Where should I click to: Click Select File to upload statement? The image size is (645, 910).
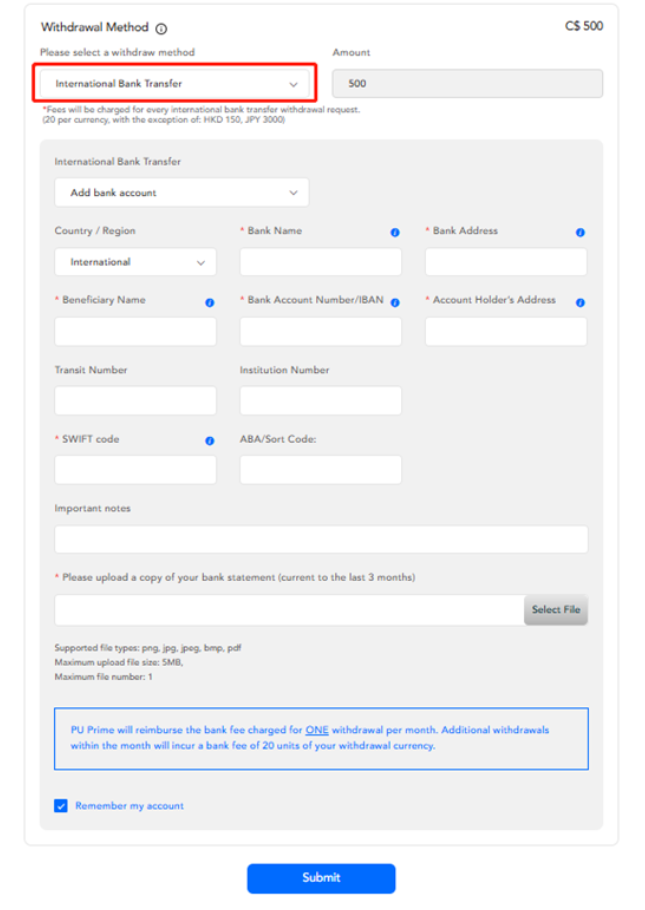point(555,610)
